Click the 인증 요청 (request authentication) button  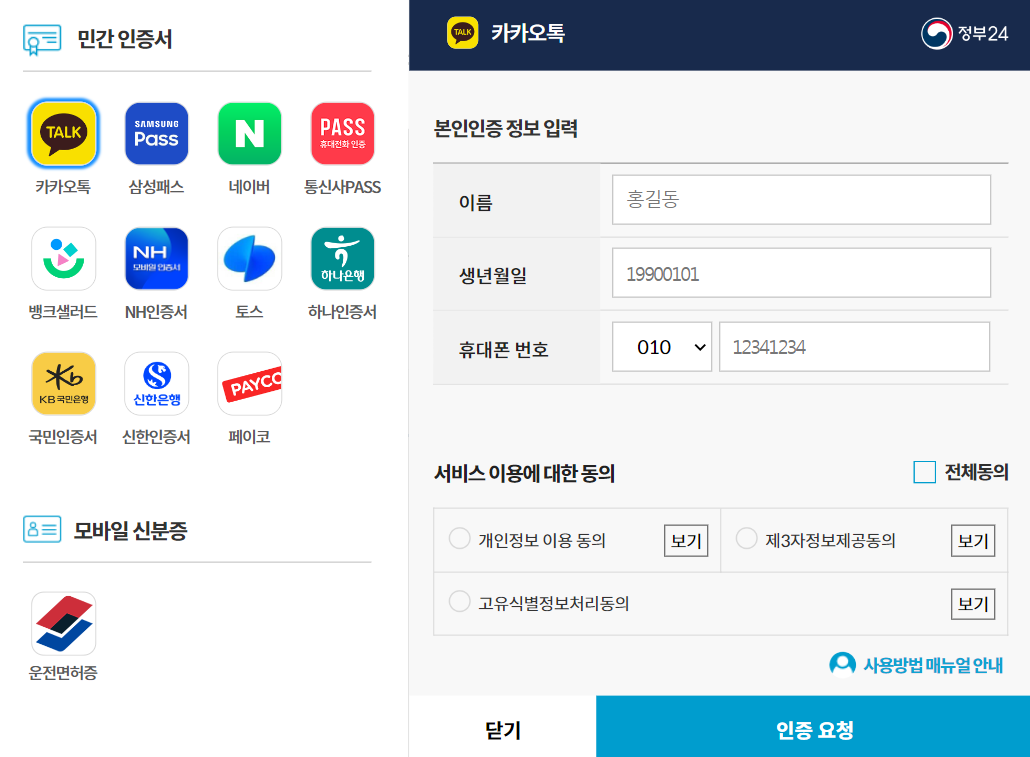click(x=813, y=727)
